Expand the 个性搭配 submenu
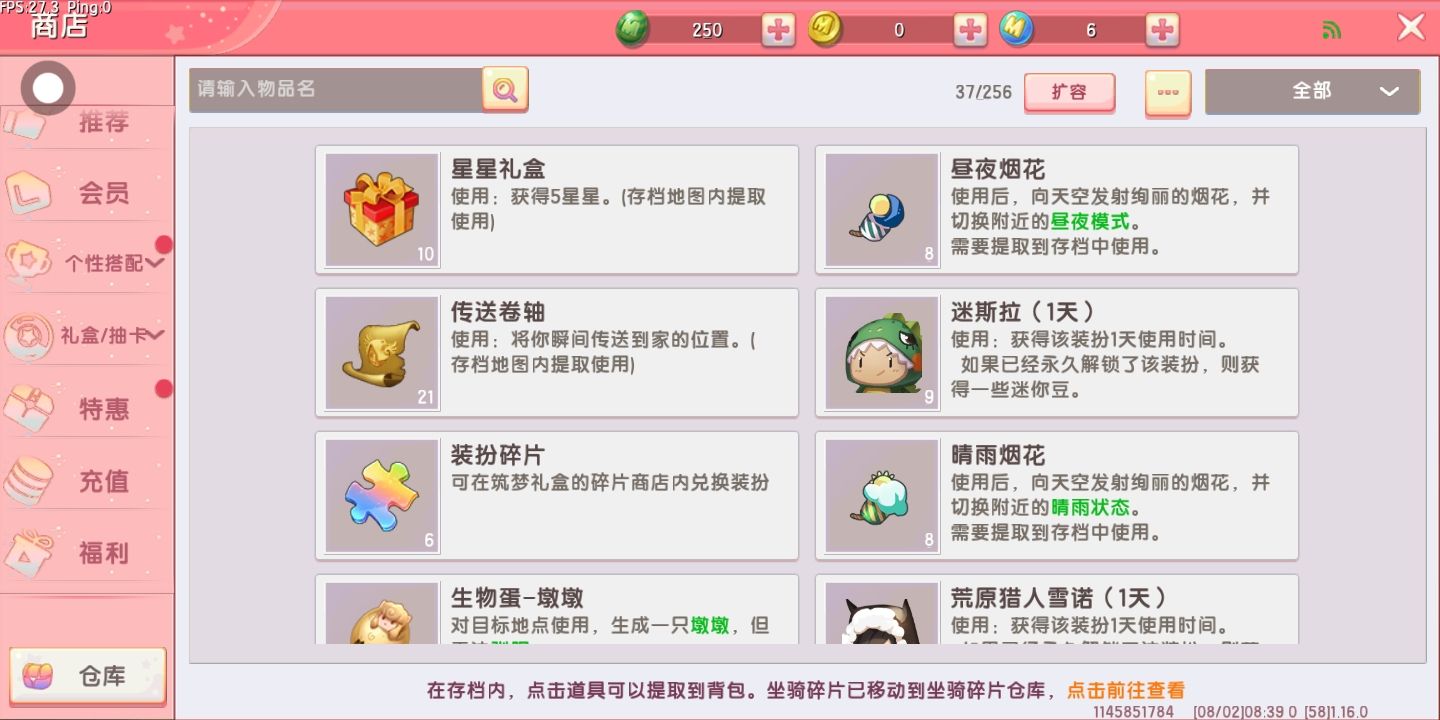This screenshot has width=1440, height=720. click(86, 263)
